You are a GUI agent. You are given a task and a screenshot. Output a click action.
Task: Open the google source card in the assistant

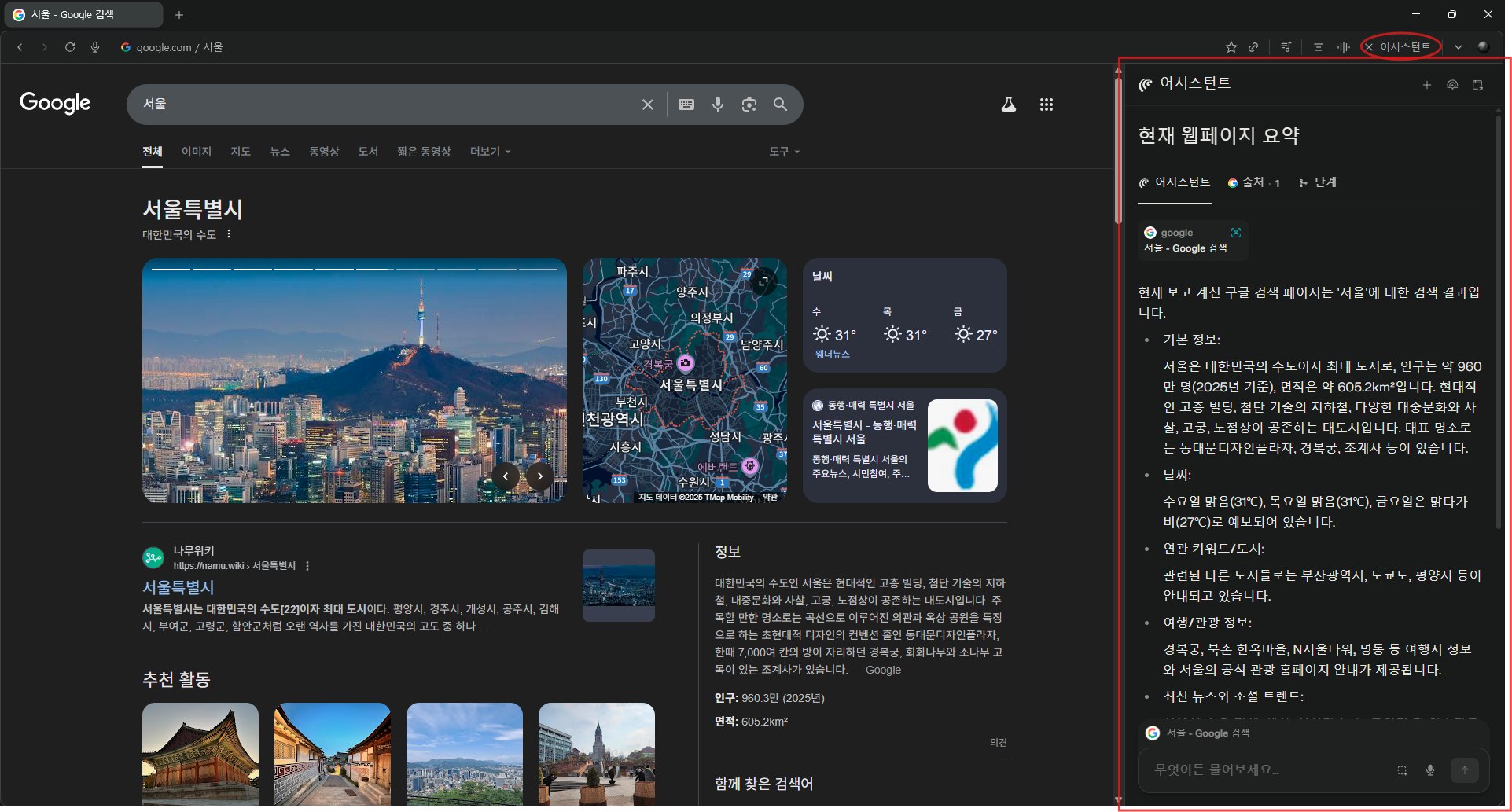(1193, 241)
